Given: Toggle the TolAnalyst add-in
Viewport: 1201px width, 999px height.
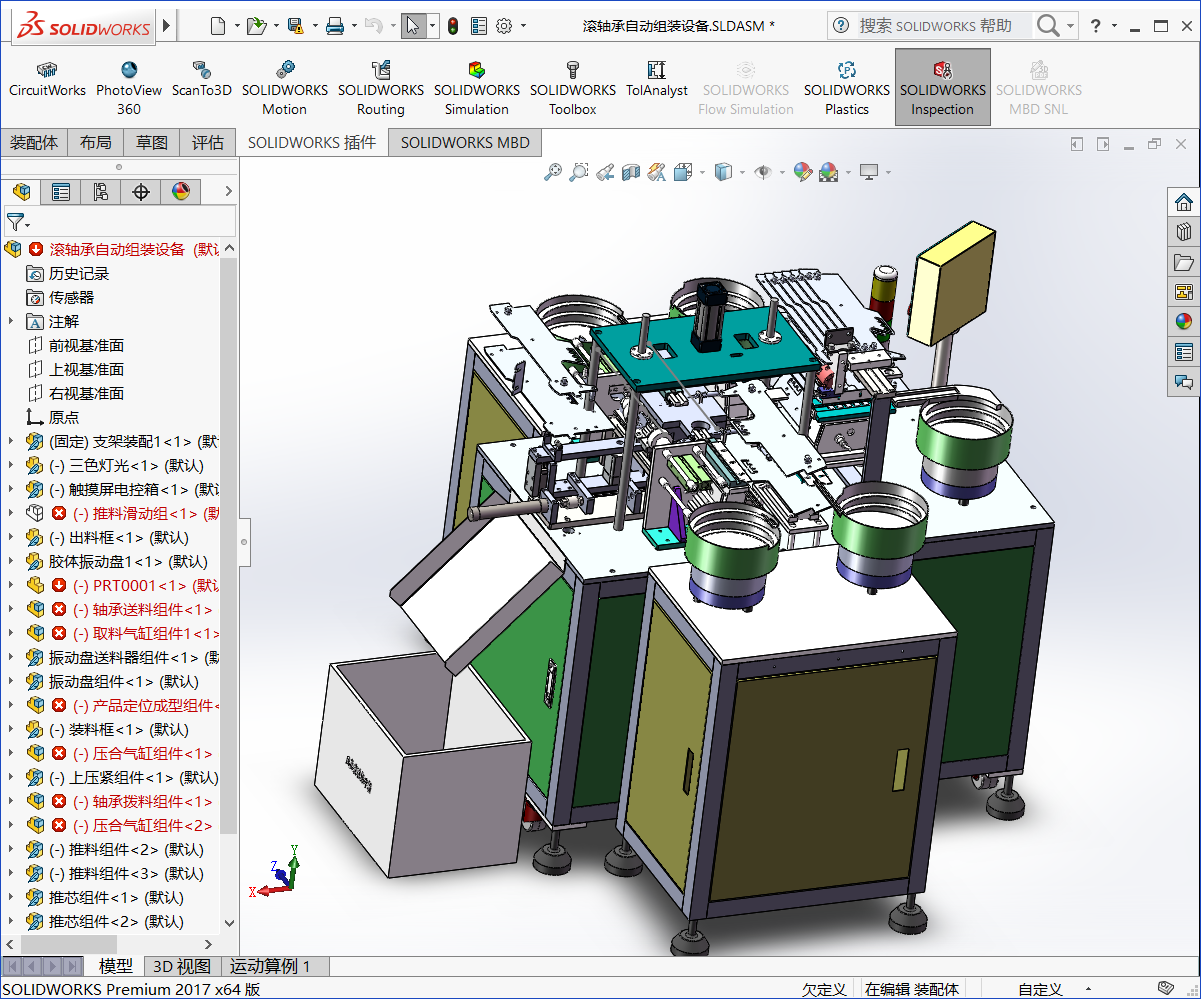Looking at the screenshot, I should click(x=657, y=80).
